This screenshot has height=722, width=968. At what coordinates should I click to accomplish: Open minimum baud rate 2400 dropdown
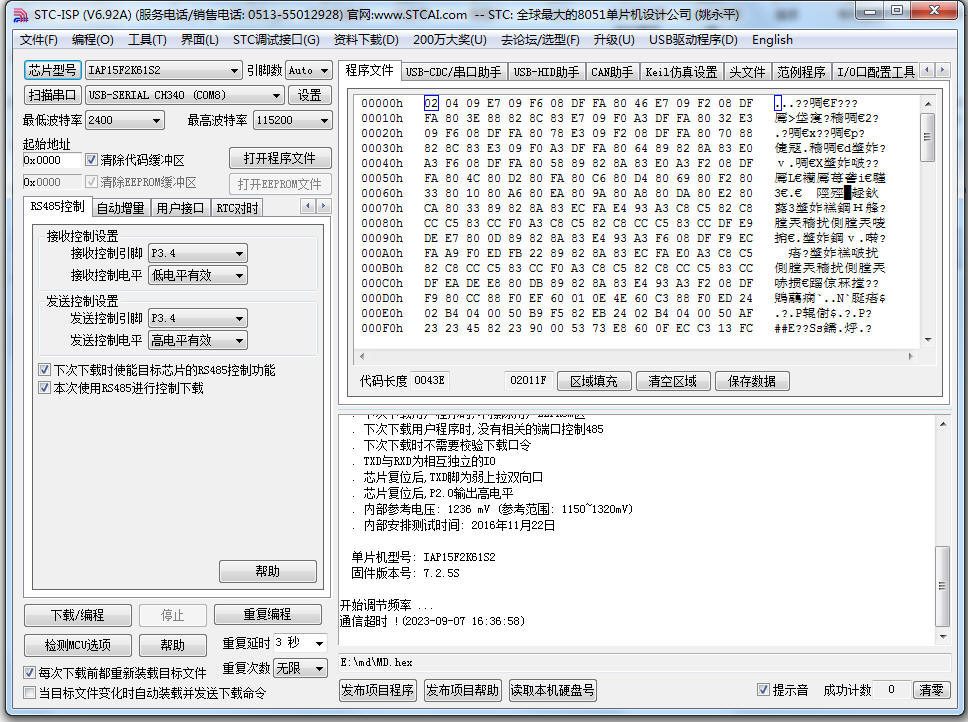[125, 120]
